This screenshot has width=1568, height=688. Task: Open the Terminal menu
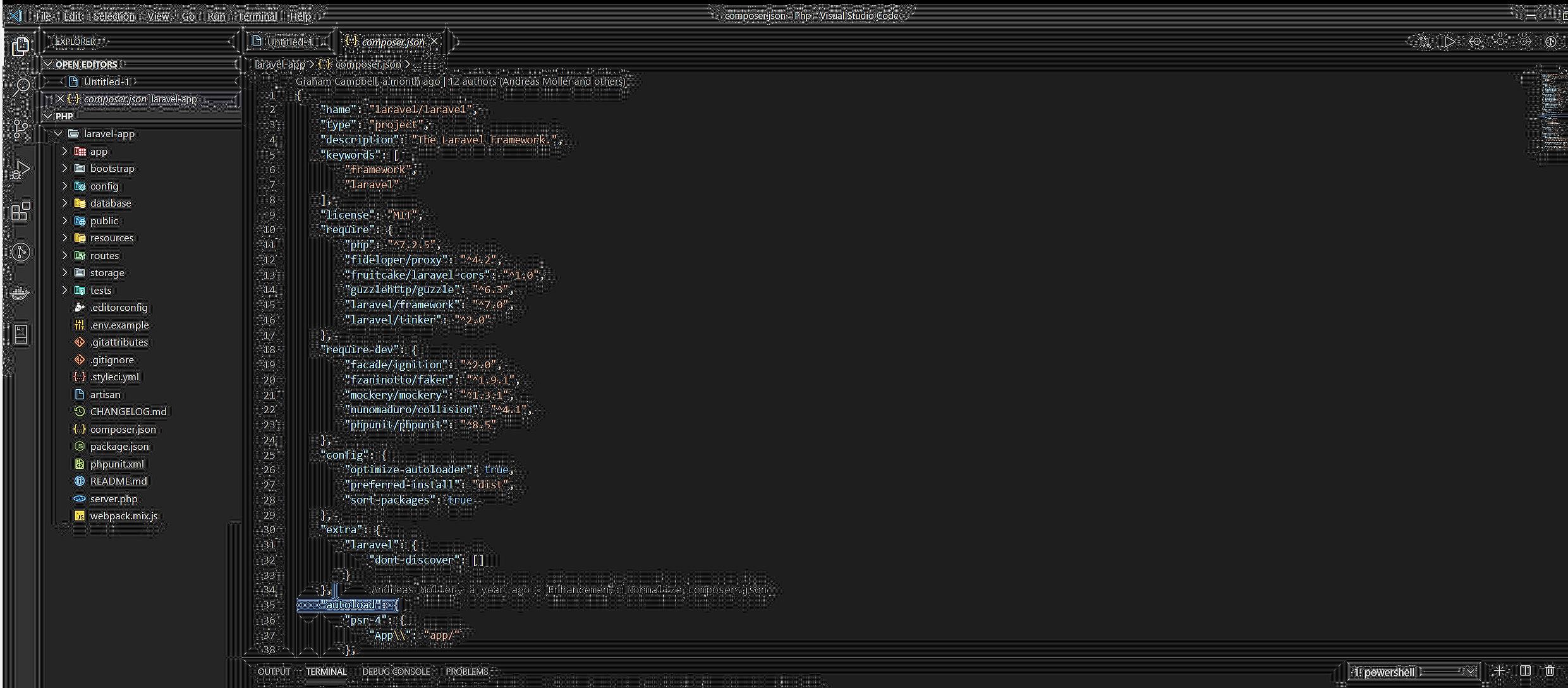click(257, 16)
